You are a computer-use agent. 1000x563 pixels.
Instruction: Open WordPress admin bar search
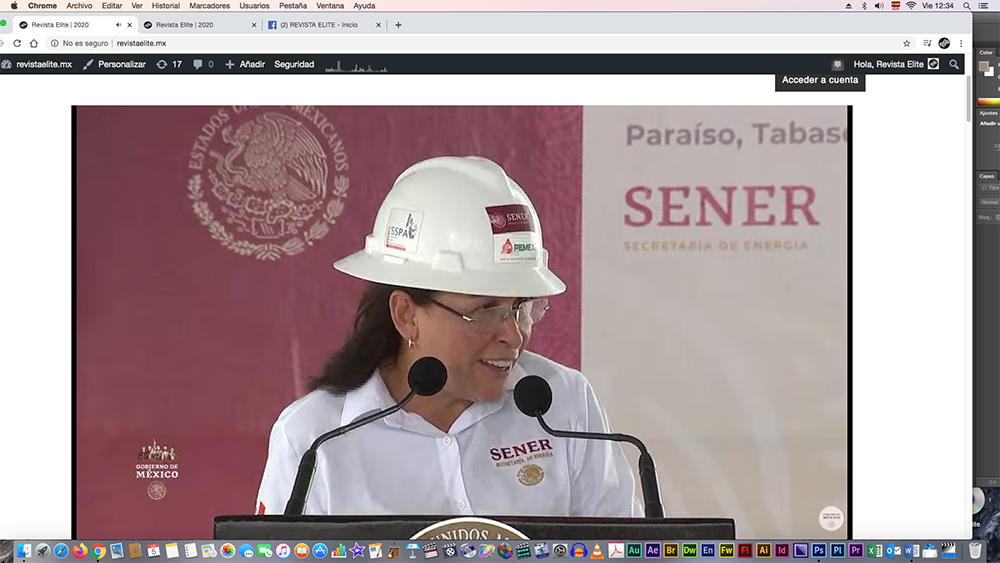coord(954,64)
